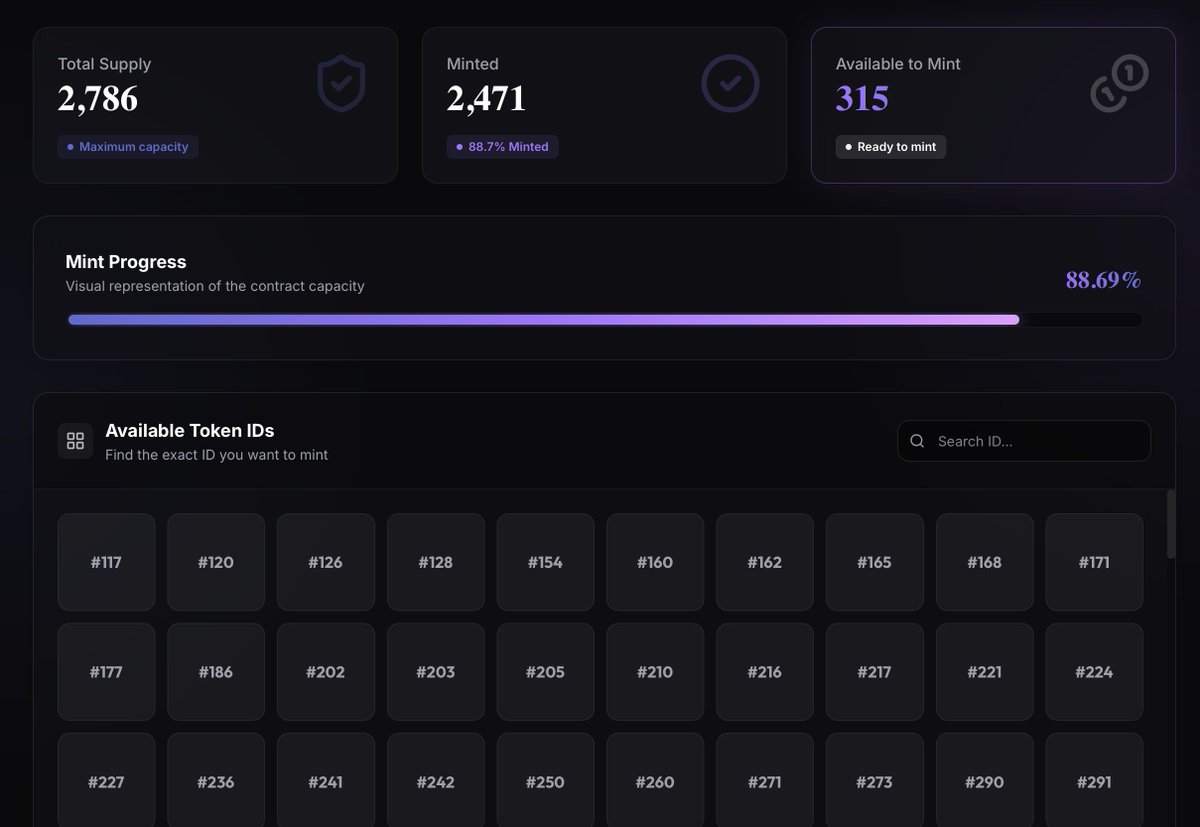The height and width of the screenshot is (827, 1200).
Task: Choose token tile #128
Action: [436, 562]
